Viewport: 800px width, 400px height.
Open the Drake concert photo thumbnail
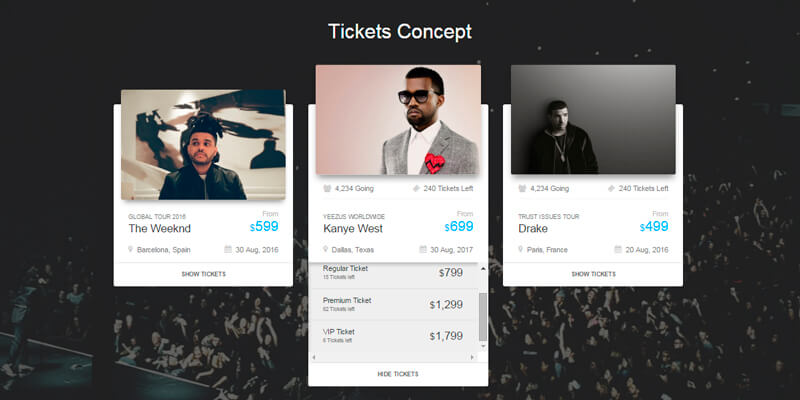pyautogui.click(x=593, y=120)
